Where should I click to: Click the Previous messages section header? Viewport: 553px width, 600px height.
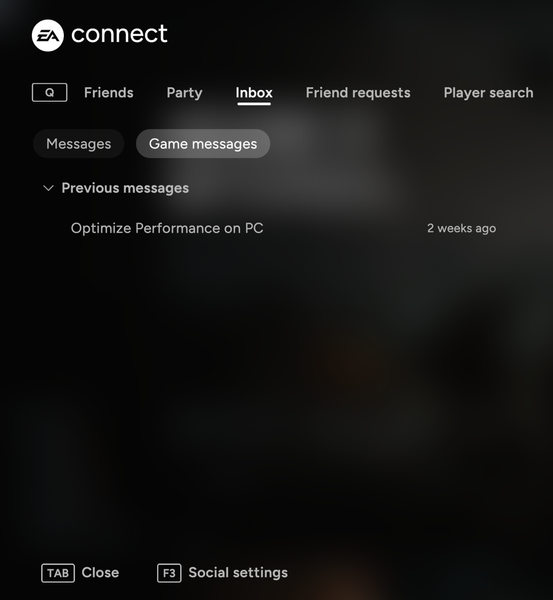point(125,188)
